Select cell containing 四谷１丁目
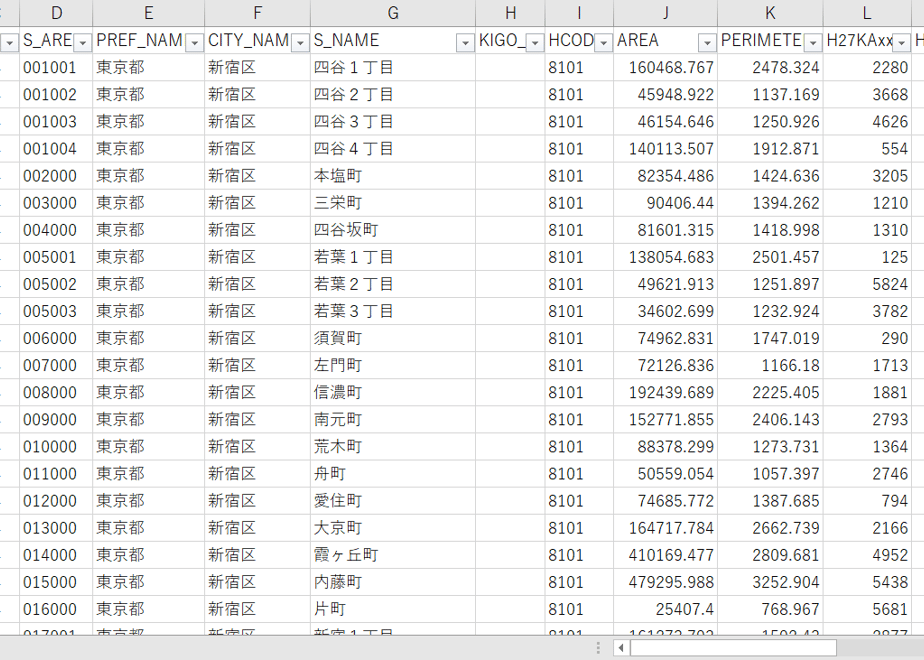924x660 pixels. [393, 67]
